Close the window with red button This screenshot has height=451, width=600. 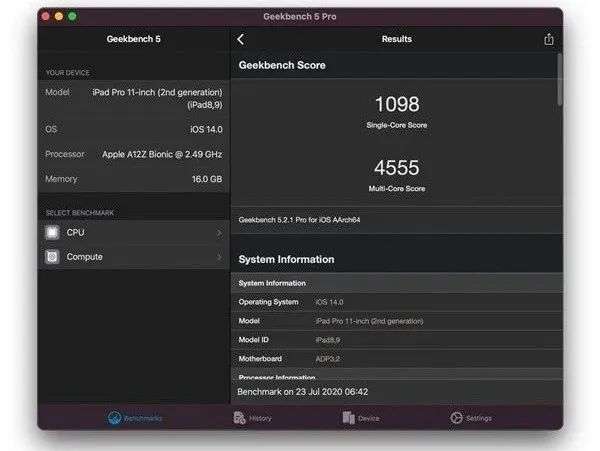pyautogui.click(x=46, y=16)
